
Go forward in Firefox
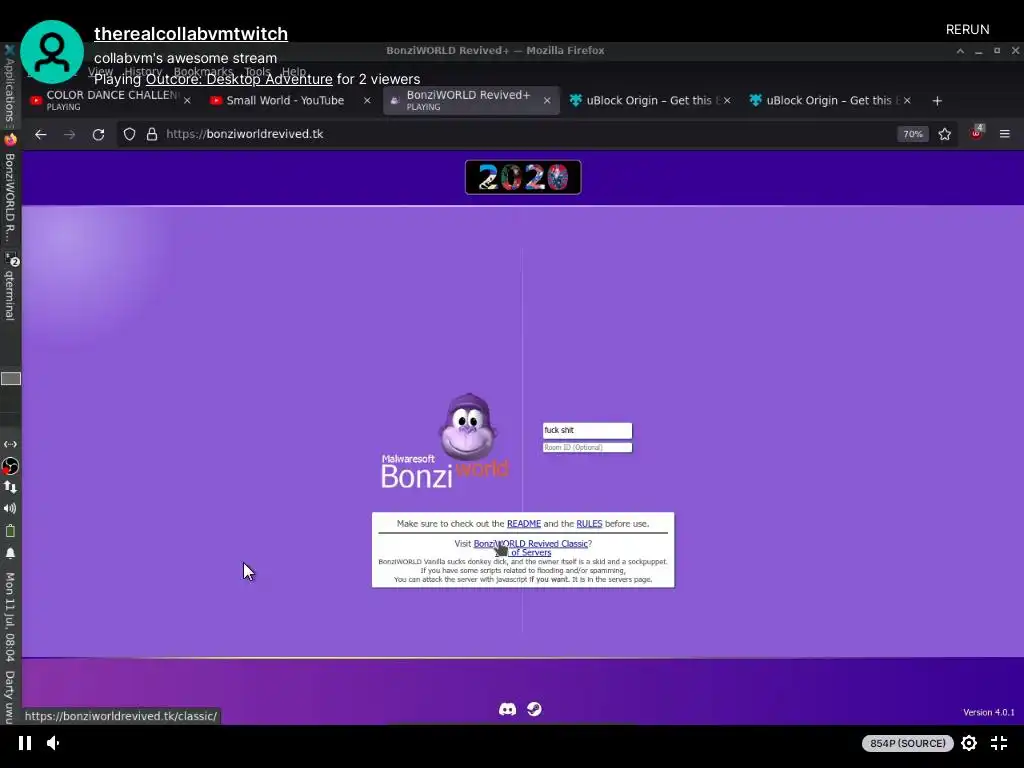[x=69, y=134]
